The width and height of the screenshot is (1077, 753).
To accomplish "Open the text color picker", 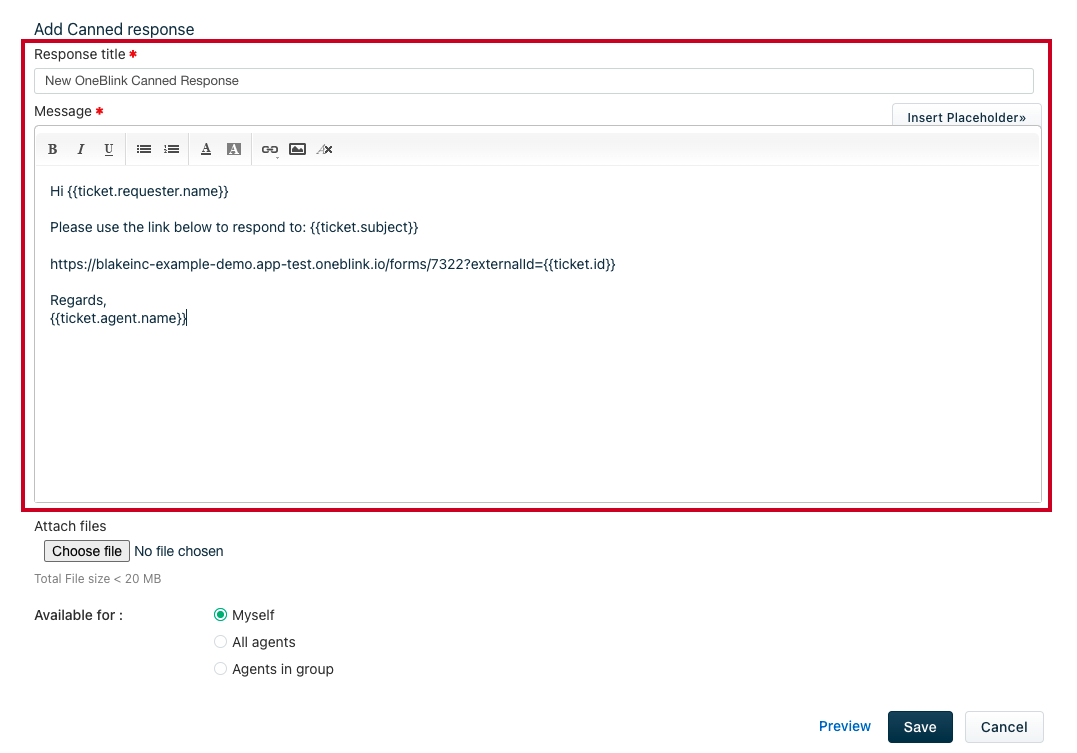I will click(205, 149).
